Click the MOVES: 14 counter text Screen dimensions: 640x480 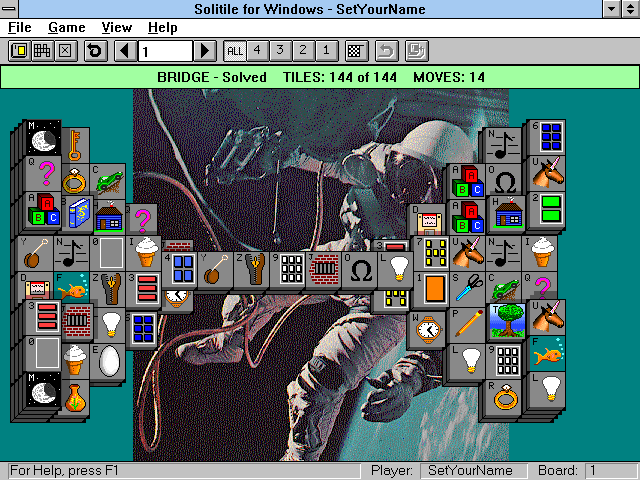[x=449, y=77]
